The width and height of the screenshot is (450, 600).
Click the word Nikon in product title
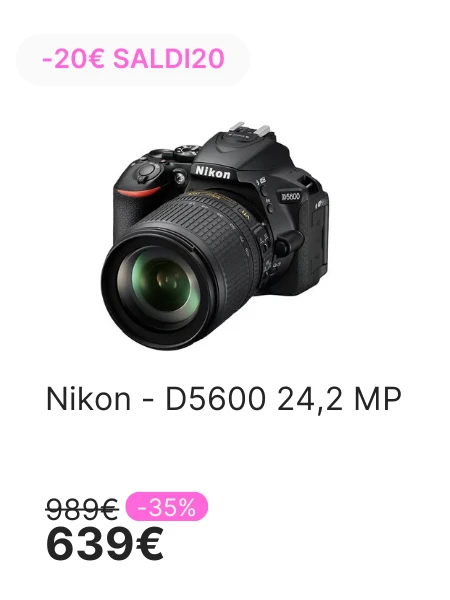click(88, 399)
